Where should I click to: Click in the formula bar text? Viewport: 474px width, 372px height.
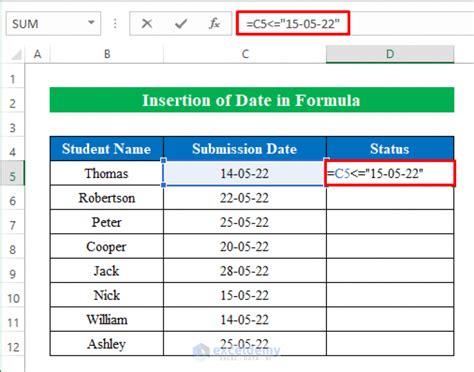click(293, 24)
